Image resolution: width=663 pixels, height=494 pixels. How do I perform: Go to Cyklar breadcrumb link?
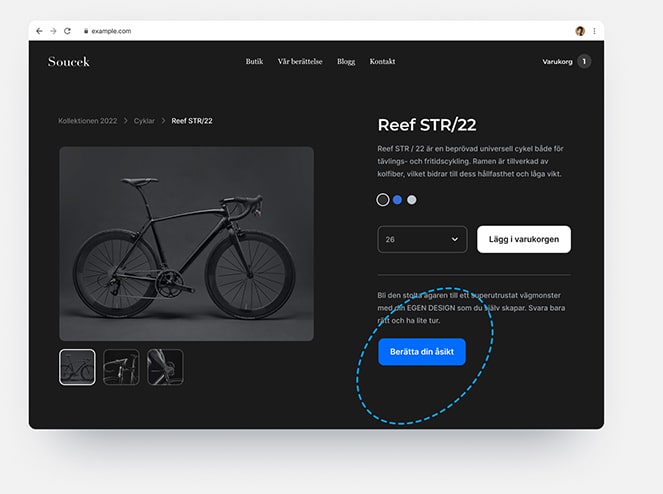click(144, 121)
